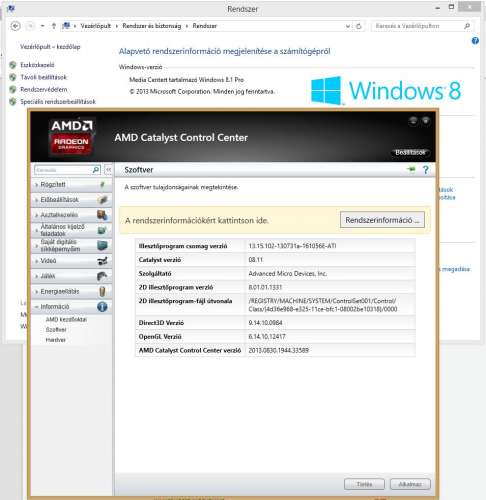Click the AMD Radeon Graphics logo
Image resolution: width=486 pixels, height=500 pixels.
(71, 136)
